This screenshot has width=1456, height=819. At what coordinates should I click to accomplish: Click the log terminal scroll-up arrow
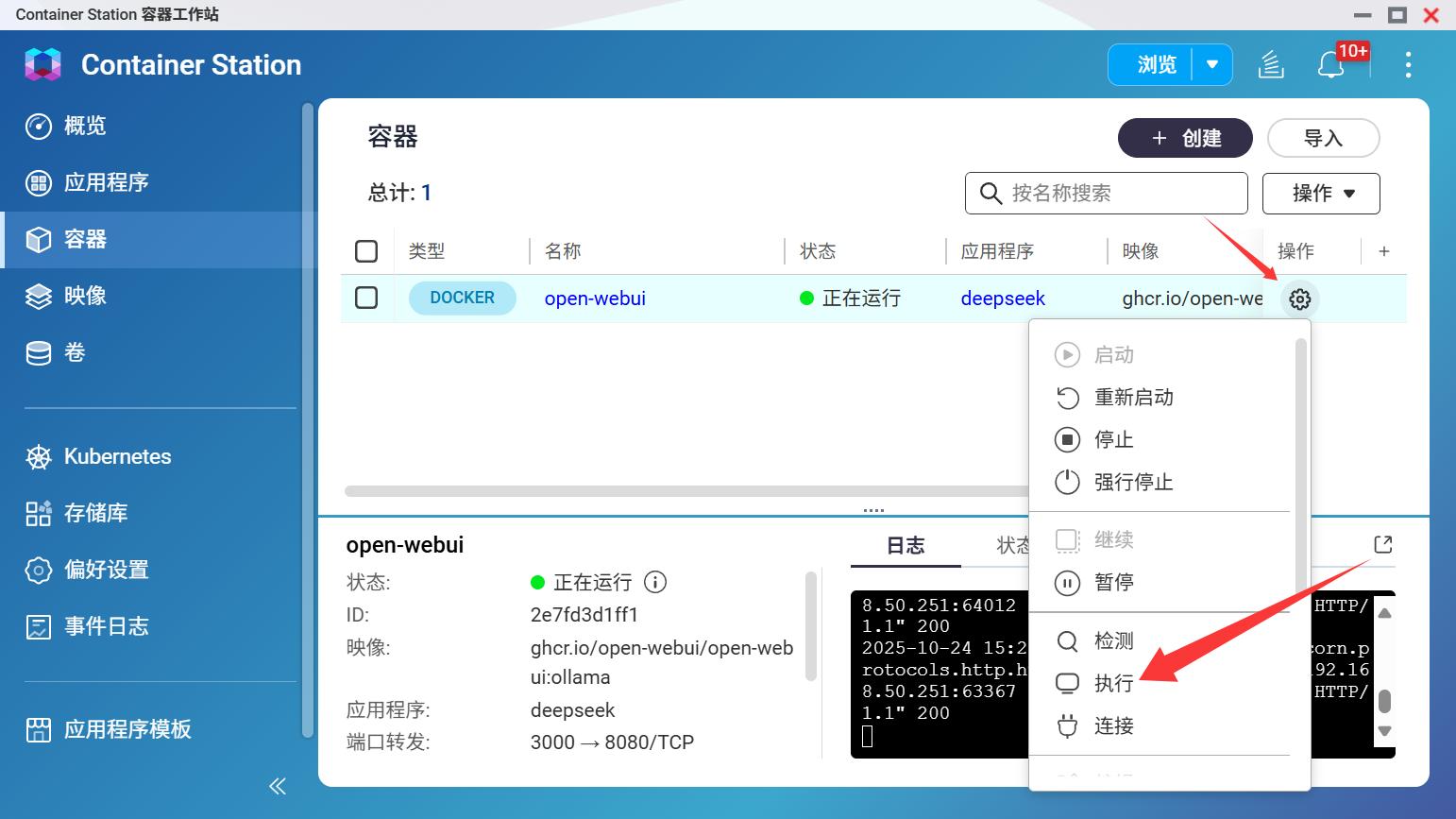tap(1384, 613)
